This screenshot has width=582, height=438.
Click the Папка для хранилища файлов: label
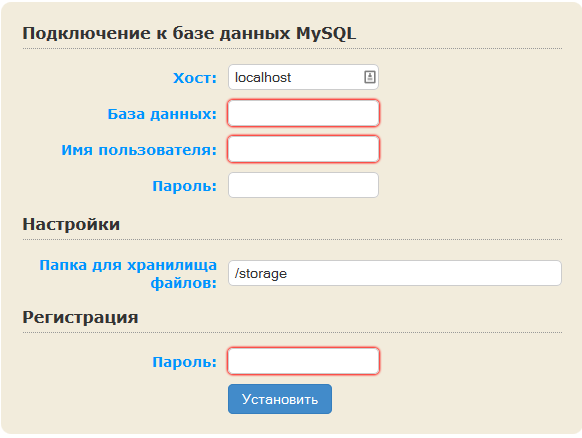[128, 274]
